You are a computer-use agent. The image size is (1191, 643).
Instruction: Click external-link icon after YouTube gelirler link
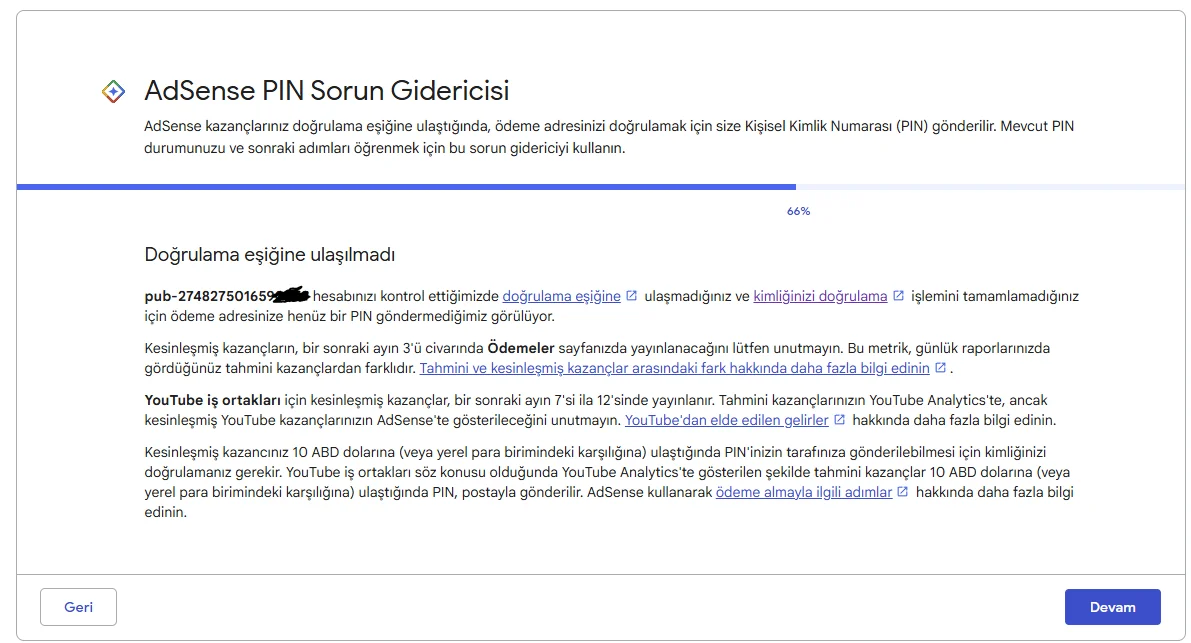[x=839, y=419]
